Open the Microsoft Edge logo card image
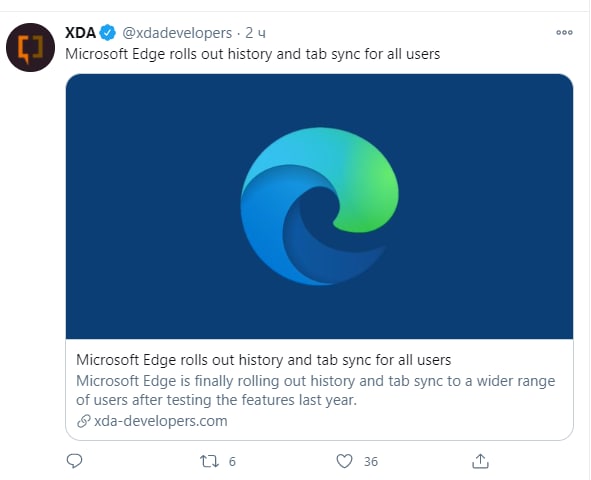This screenshot has width=591, height=480. [319, 206]
